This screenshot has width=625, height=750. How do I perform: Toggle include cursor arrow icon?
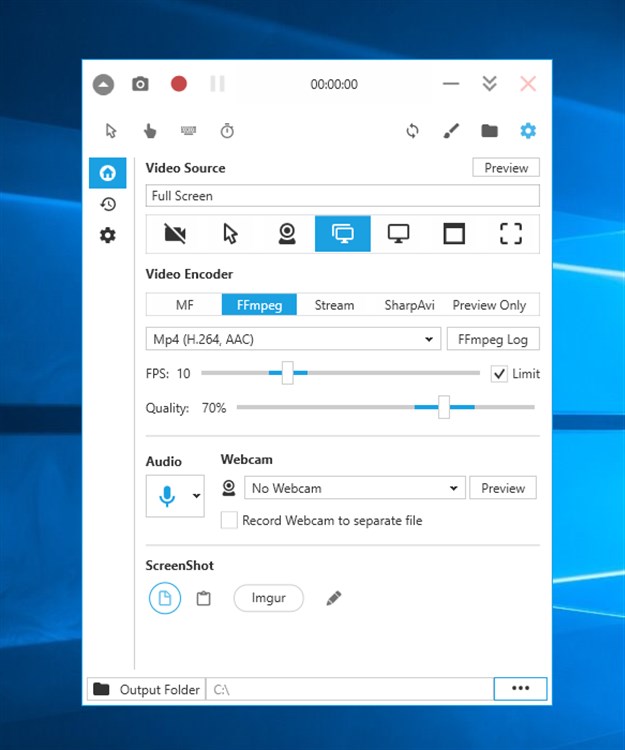[111, 131]
